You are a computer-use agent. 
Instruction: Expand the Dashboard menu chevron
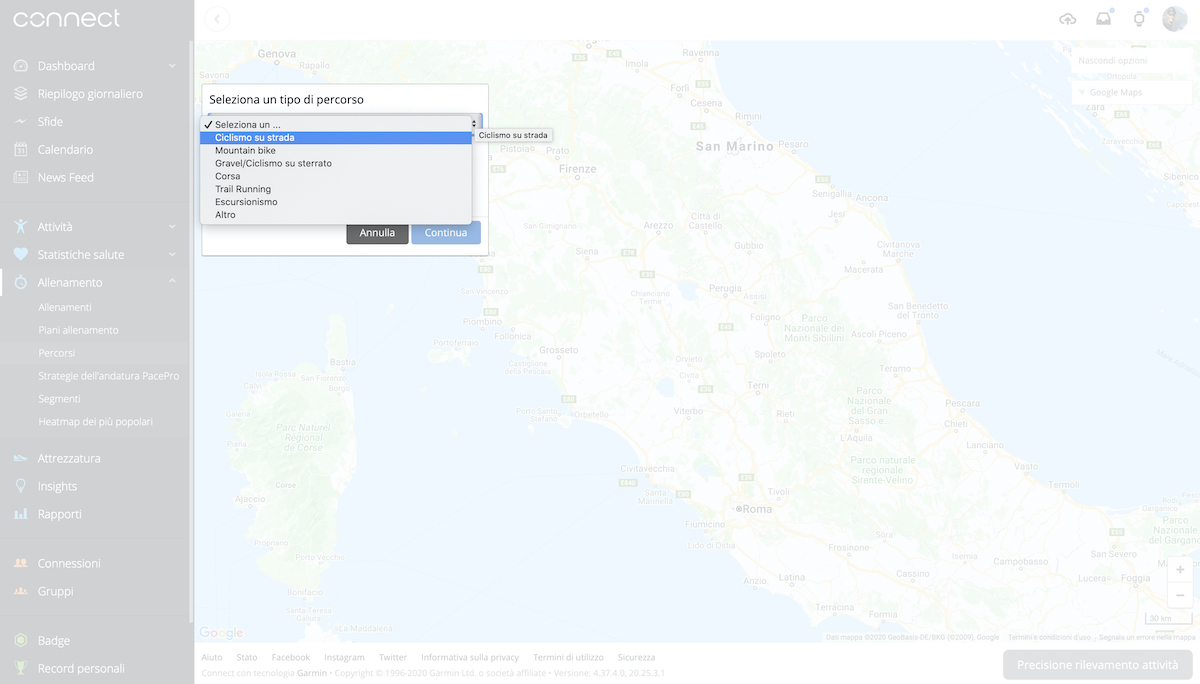click(x=172, y=66)
